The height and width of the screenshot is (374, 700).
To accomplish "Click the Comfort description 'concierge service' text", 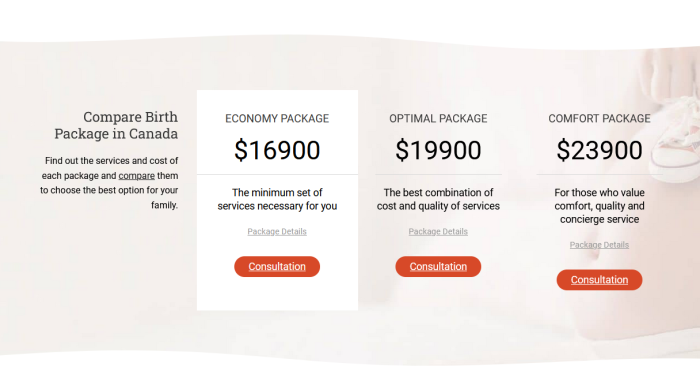I will (599, 219).
